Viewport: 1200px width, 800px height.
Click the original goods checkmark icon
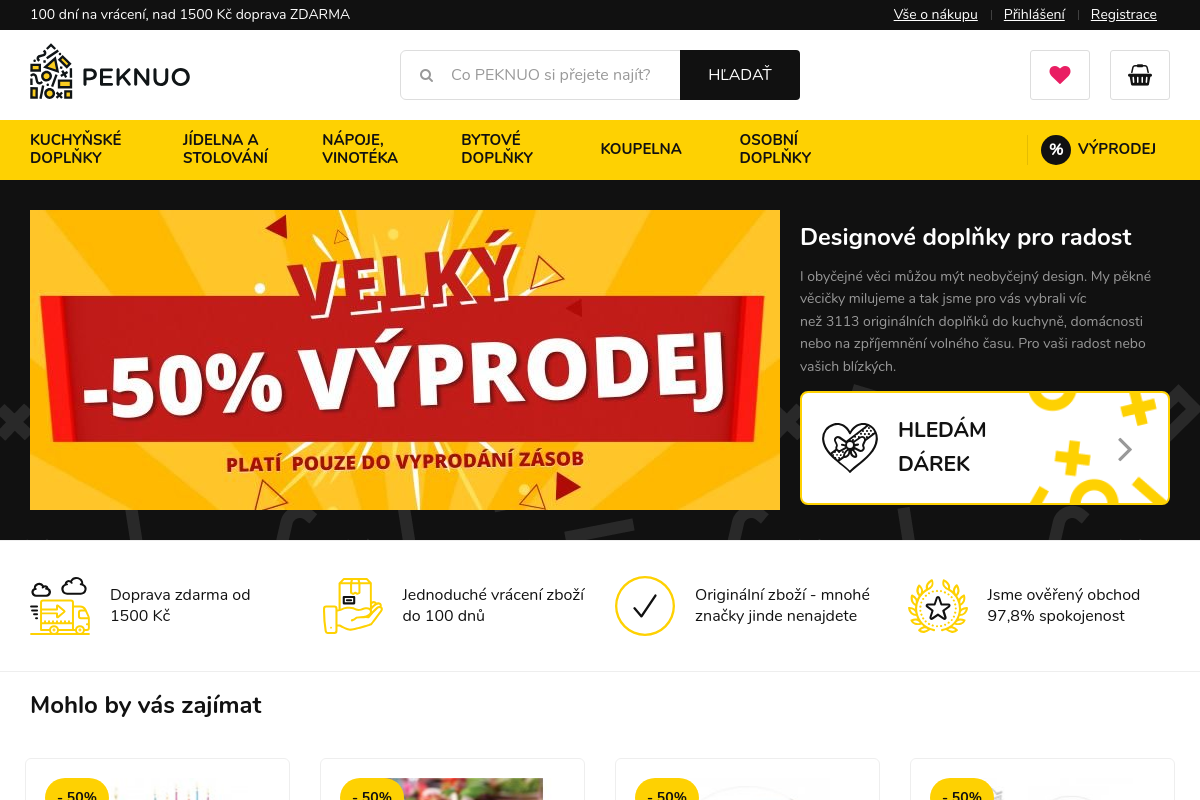pyautogui.click(x=645, y=606)
